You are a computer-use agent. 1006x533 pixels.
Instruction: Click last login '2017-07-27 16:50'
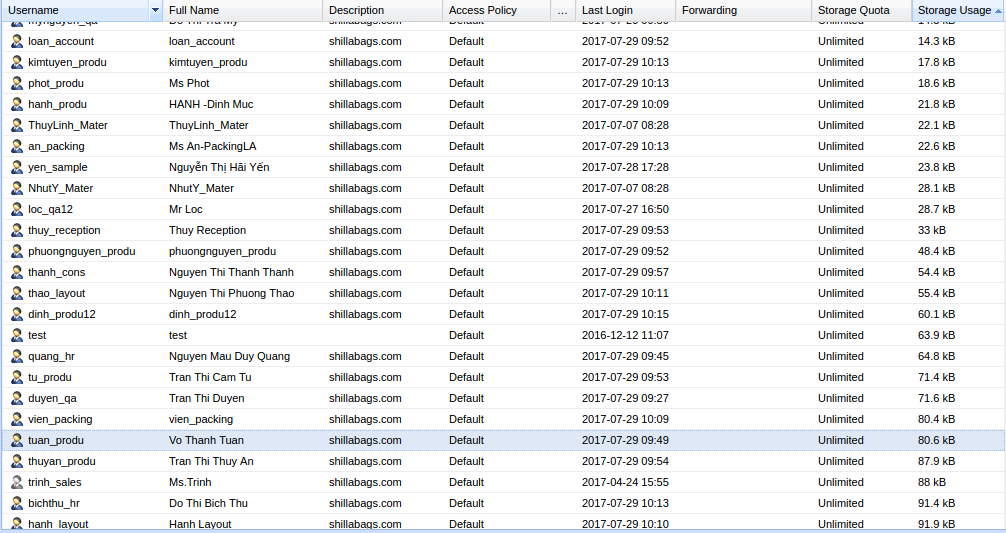tap(625, 209)
